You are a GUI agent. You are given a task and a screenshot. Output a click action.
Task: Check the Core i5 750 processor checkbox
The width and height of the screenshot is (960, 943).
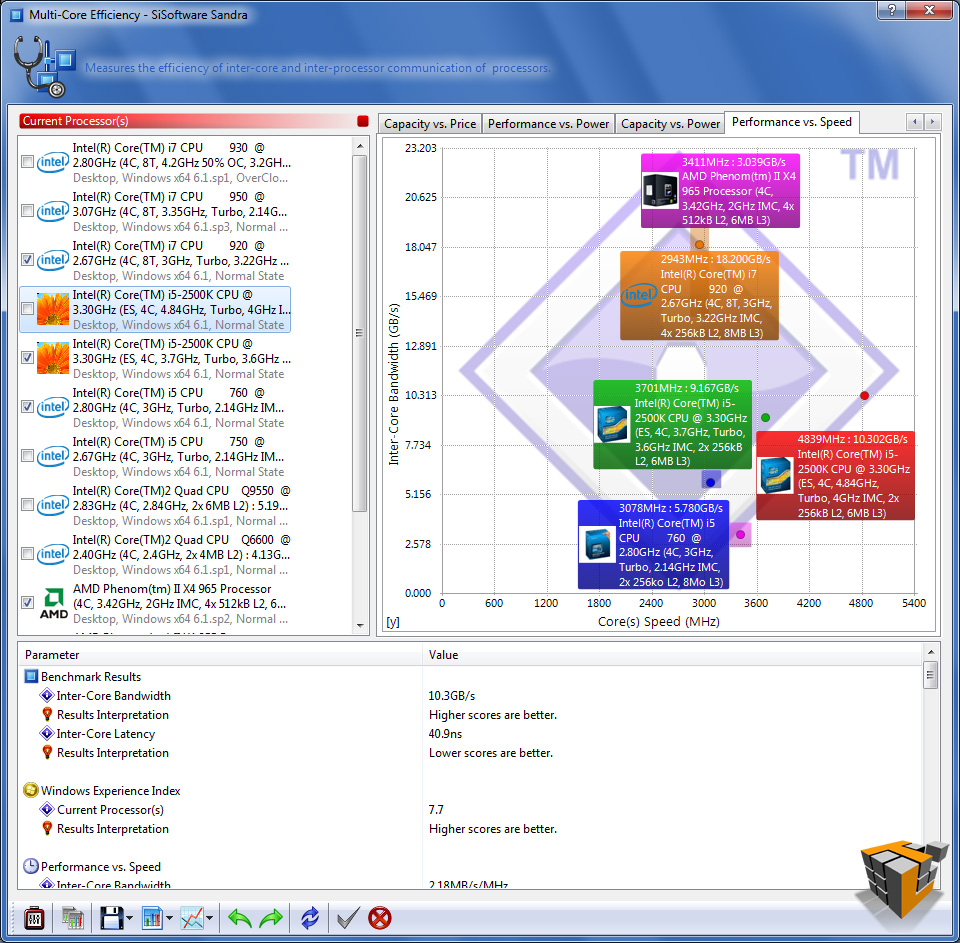pos(27,456)
